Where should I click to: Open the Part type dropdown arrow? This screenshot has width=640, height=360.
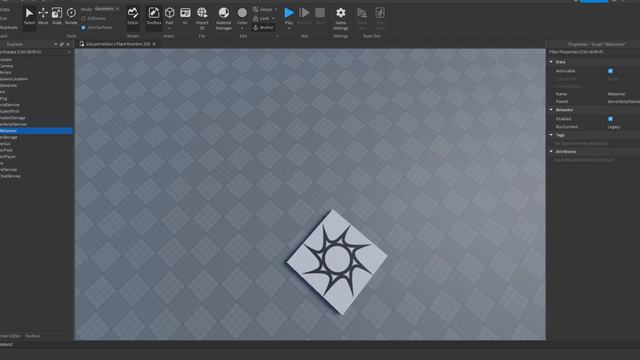click(x=169, y=28)
